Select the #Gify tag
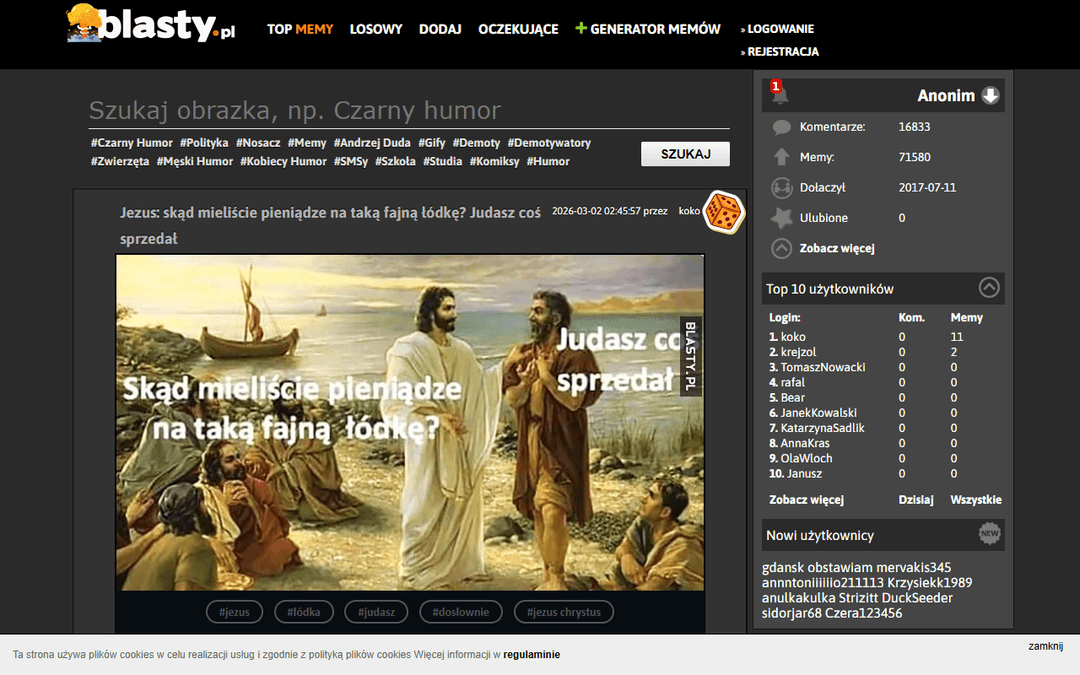This screenshot has width=1080, height=675. click(432, 143)
